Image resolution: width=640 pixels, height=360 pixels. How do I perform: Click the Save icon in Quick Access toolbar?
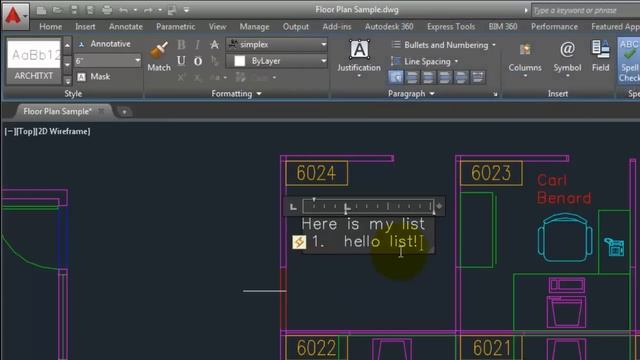(x=74, y=10)
